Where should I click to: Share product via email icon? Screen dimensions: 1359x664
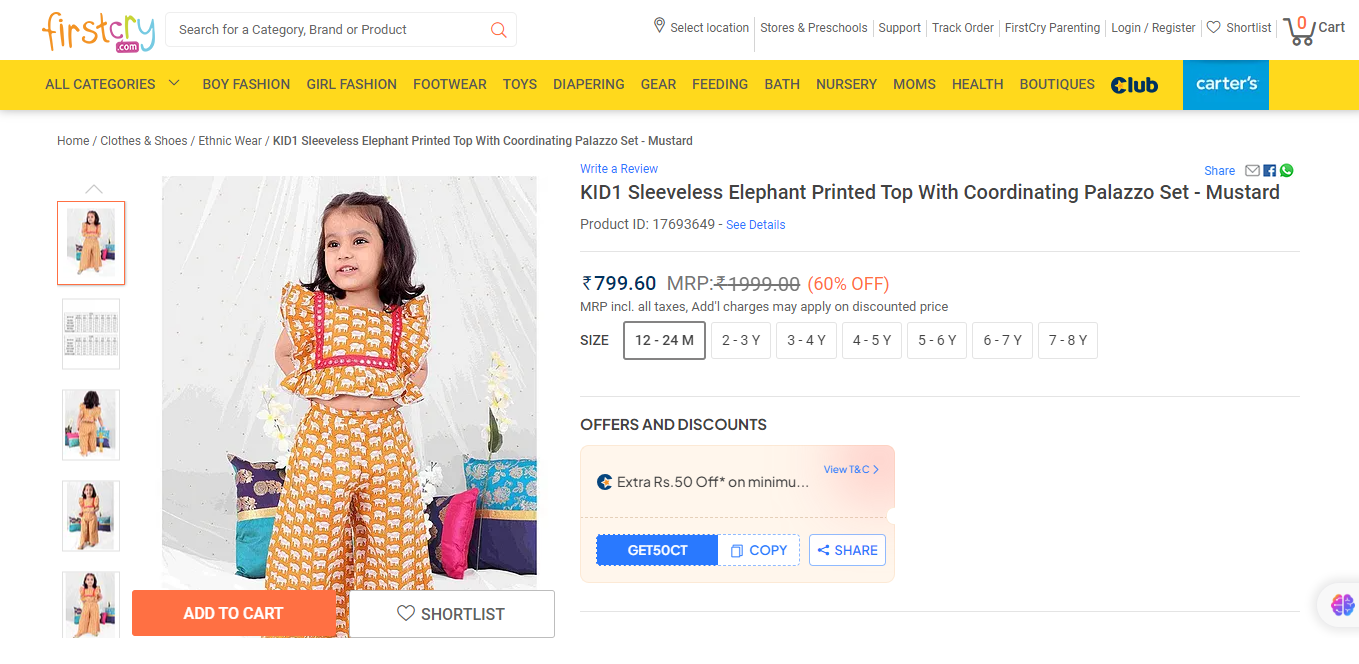coord(1252,171)
